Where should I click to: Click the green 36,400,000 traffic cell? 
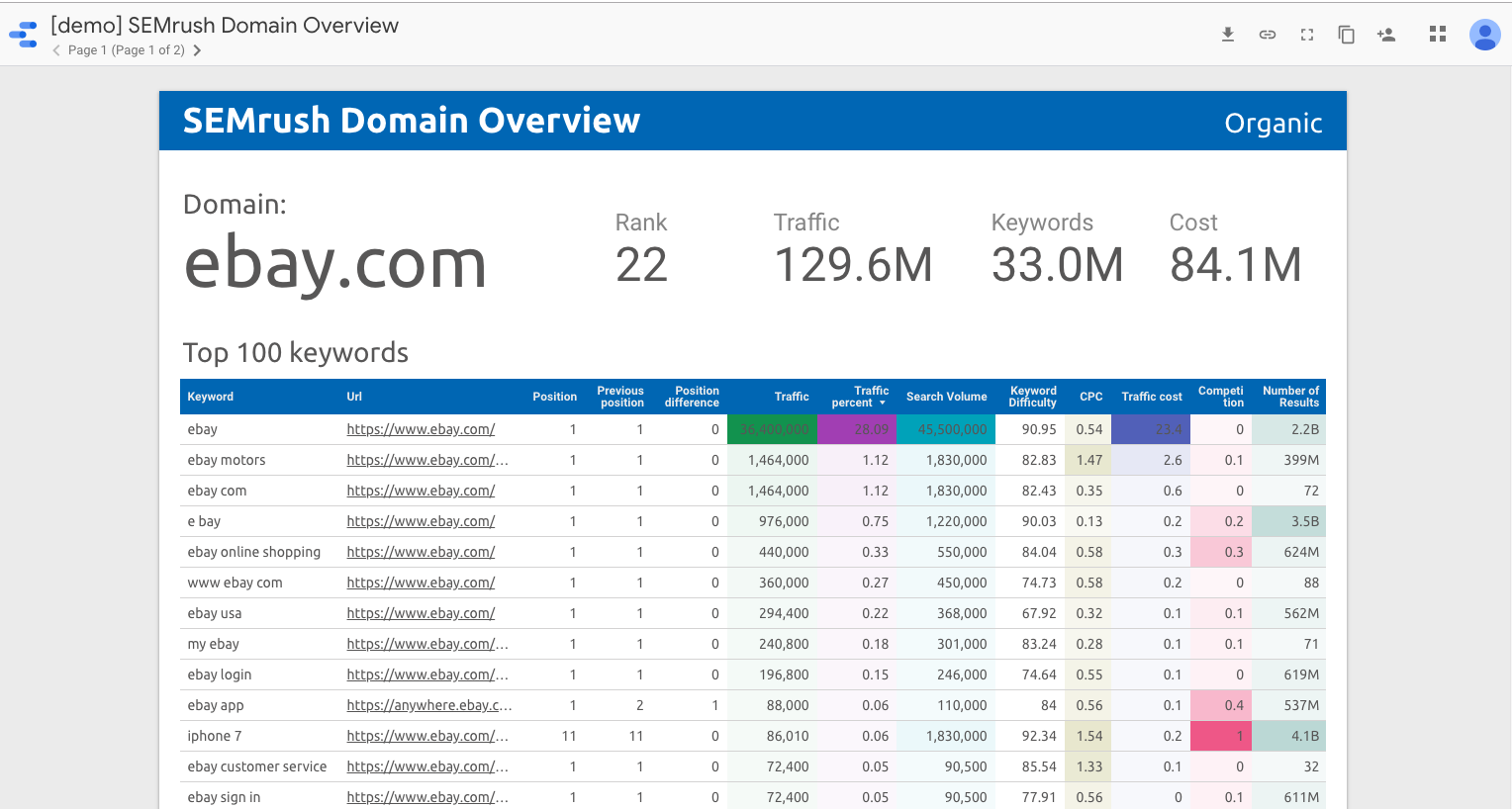coord(772,429)
